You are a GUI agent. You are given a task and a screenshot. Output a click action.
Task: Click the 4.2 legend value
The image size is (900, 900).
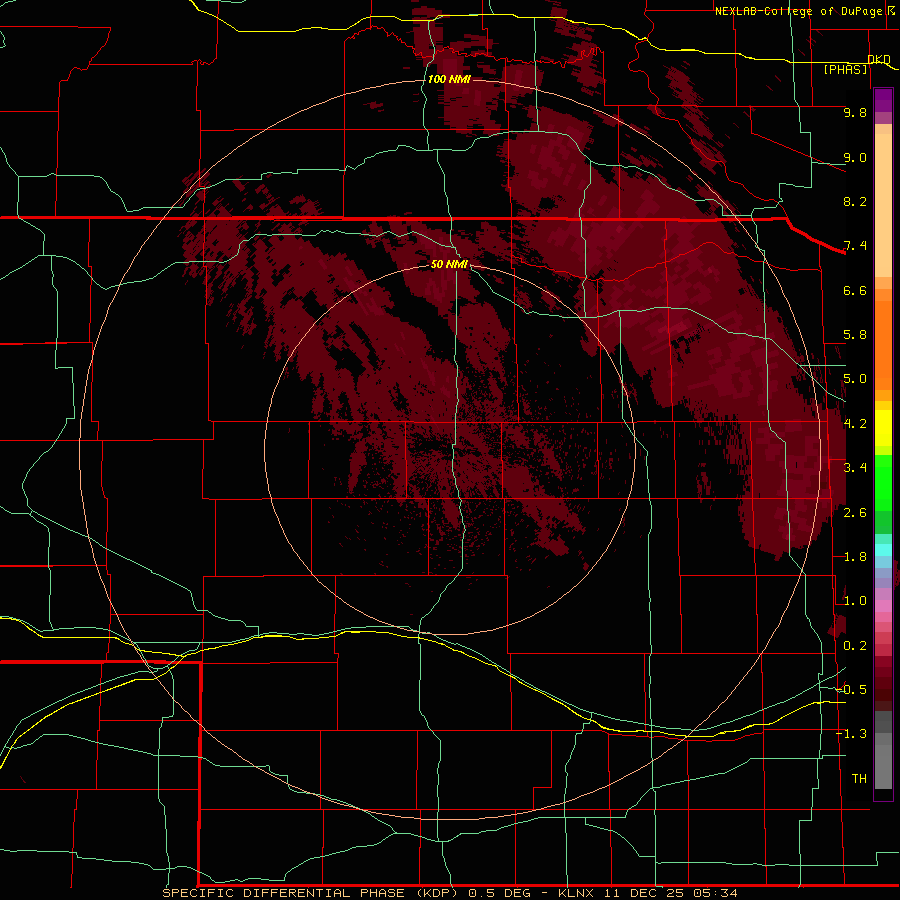coord(855,424)
